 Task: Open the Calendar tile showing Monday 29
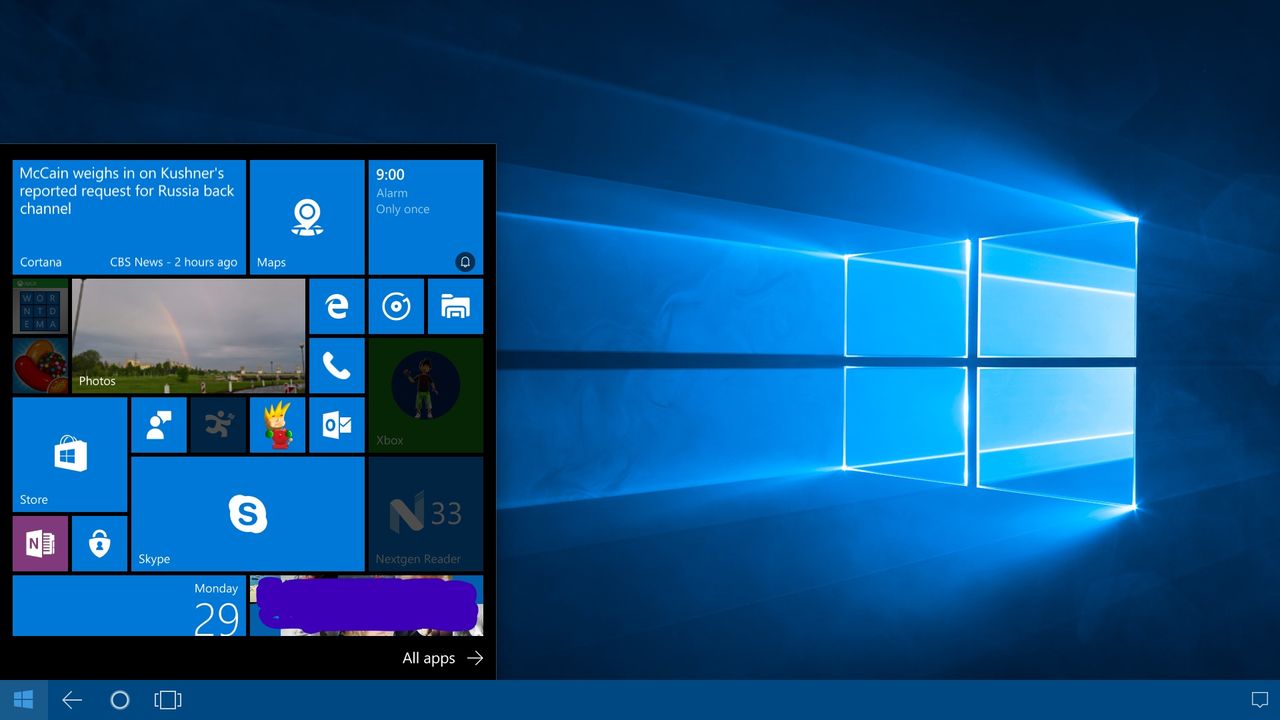[129, 606]
